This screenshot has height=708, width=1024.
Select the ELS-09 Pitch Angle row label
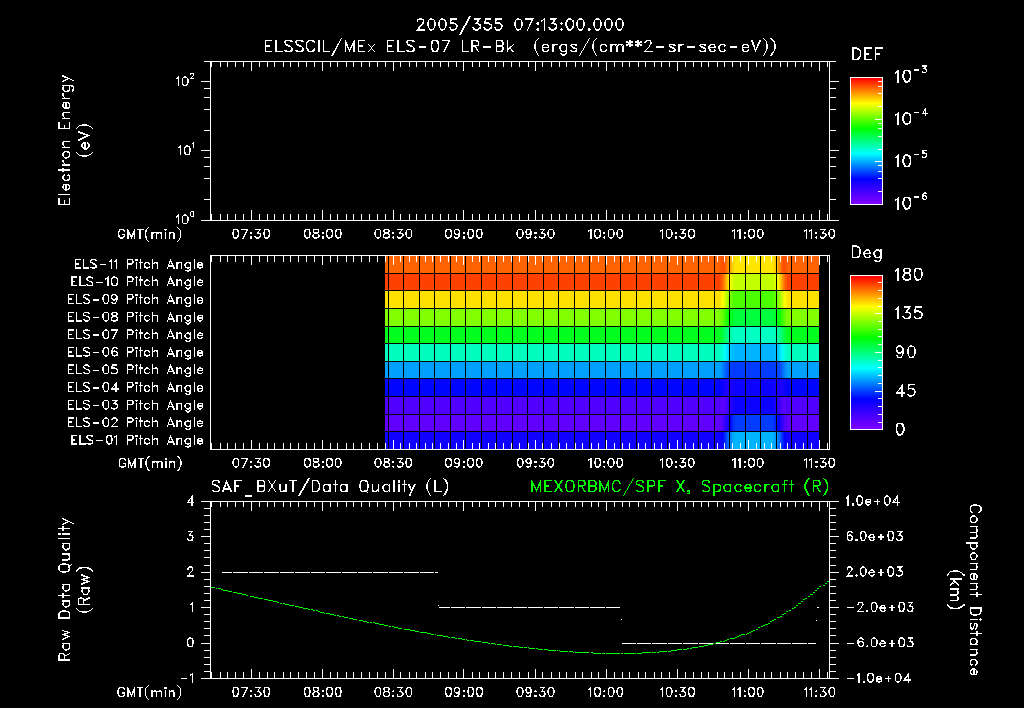[x=135, y=299]
